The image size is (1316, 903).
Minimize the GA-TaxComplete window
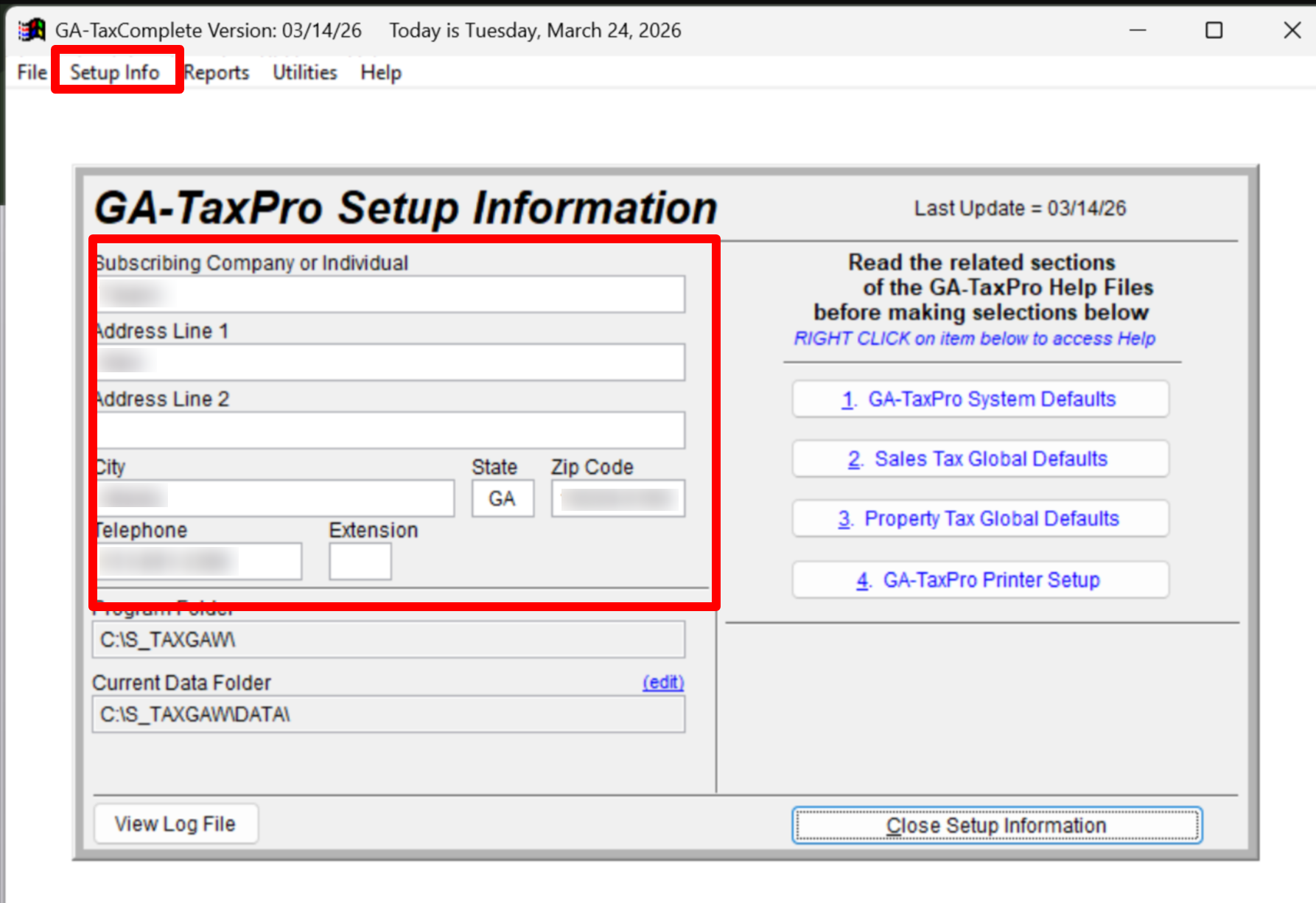[1138, 30]
